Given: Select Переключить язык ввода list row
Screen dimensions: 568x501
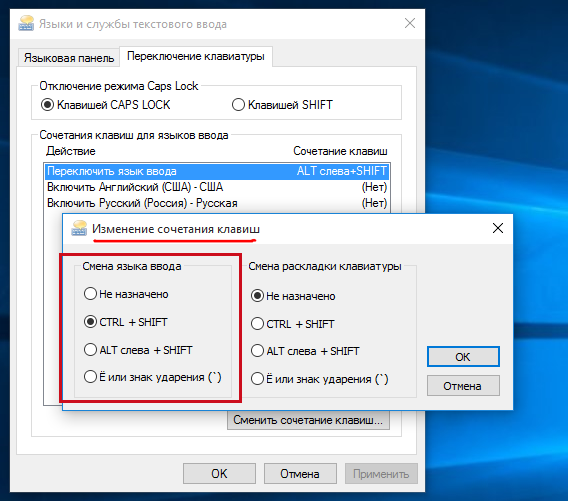Looking at the screenshot, I should 217,171.
